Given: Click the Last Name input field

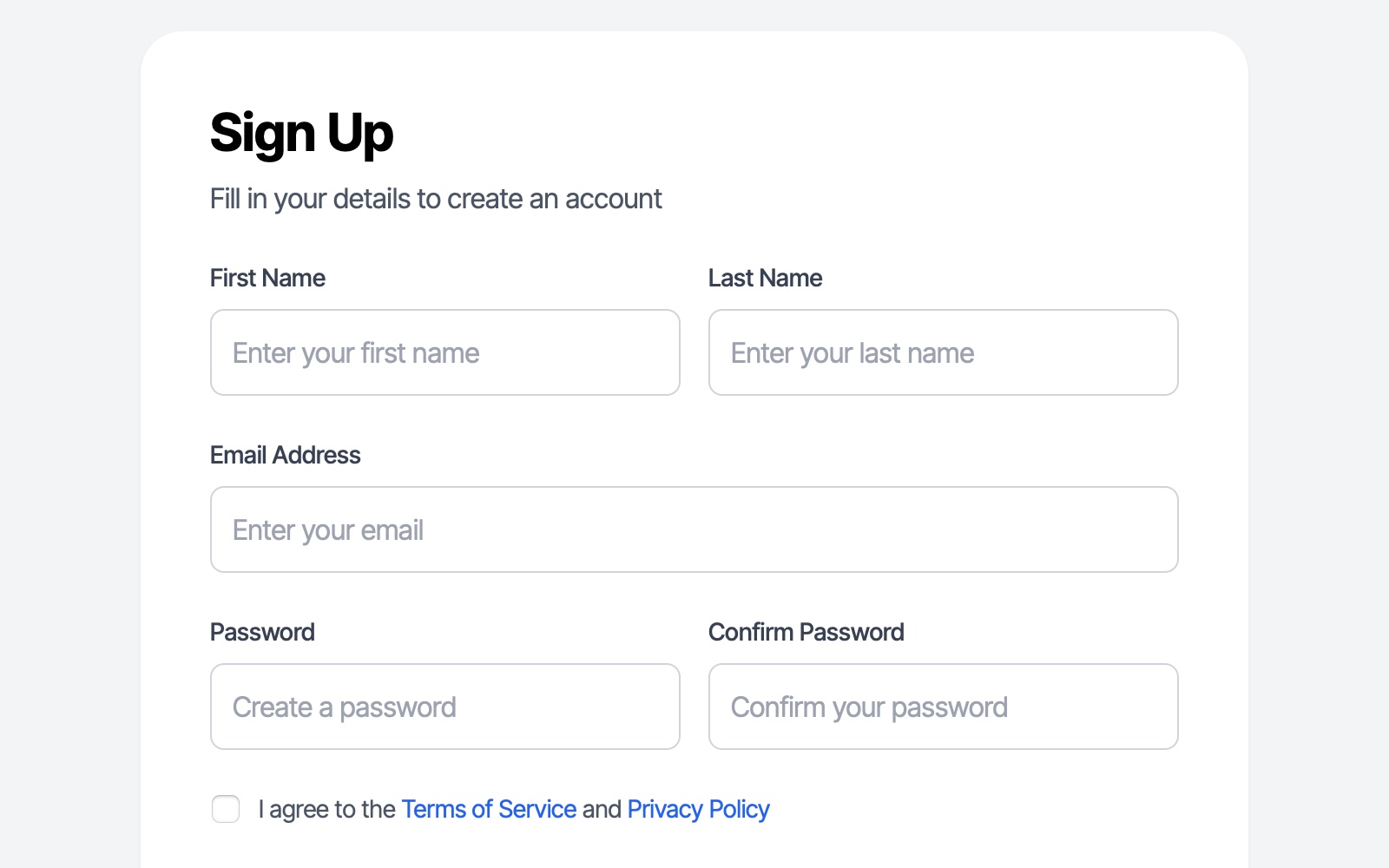Looking at the screenshot, I should pyautogui.click(x=943, y=352).
